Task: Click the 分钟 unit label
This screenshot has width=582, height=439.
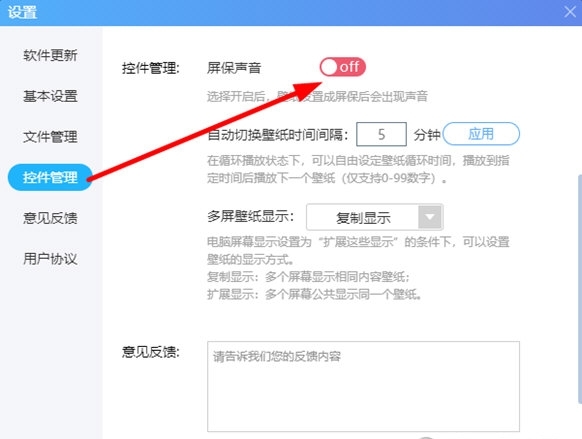Action: click(427, 135)
